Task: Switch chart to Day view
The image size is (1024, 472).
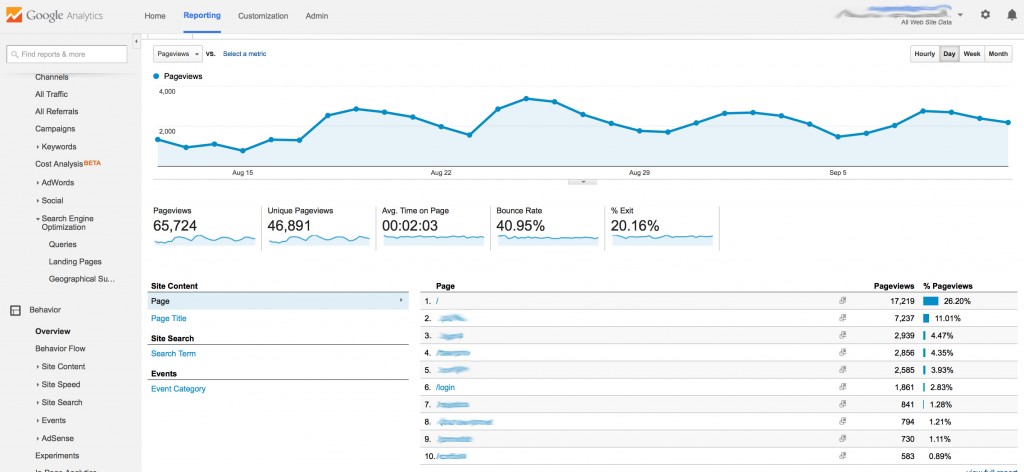Action: [949, 54]
